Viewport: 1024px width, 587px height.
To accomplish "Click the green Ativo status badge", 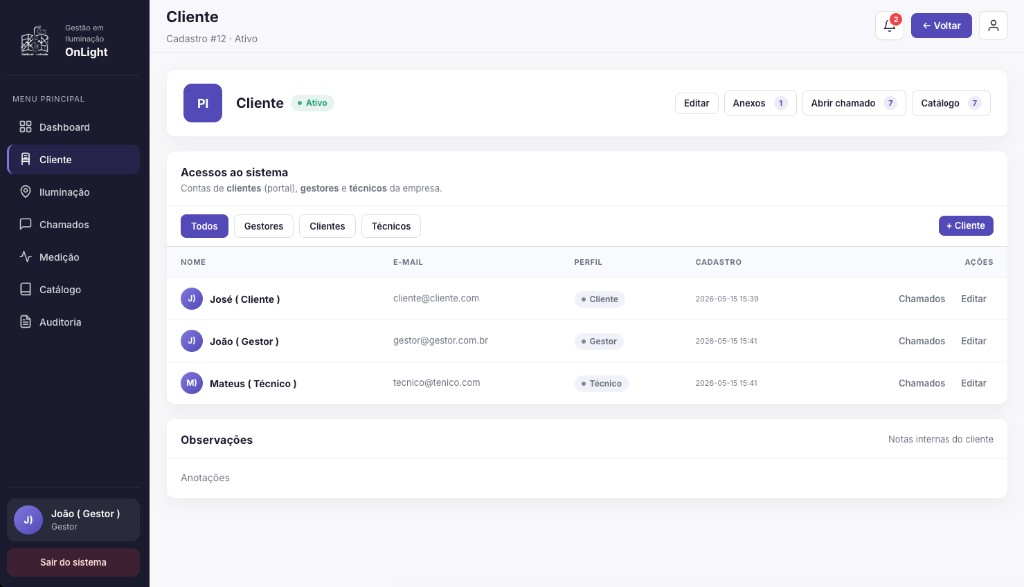I will point(312,103).
